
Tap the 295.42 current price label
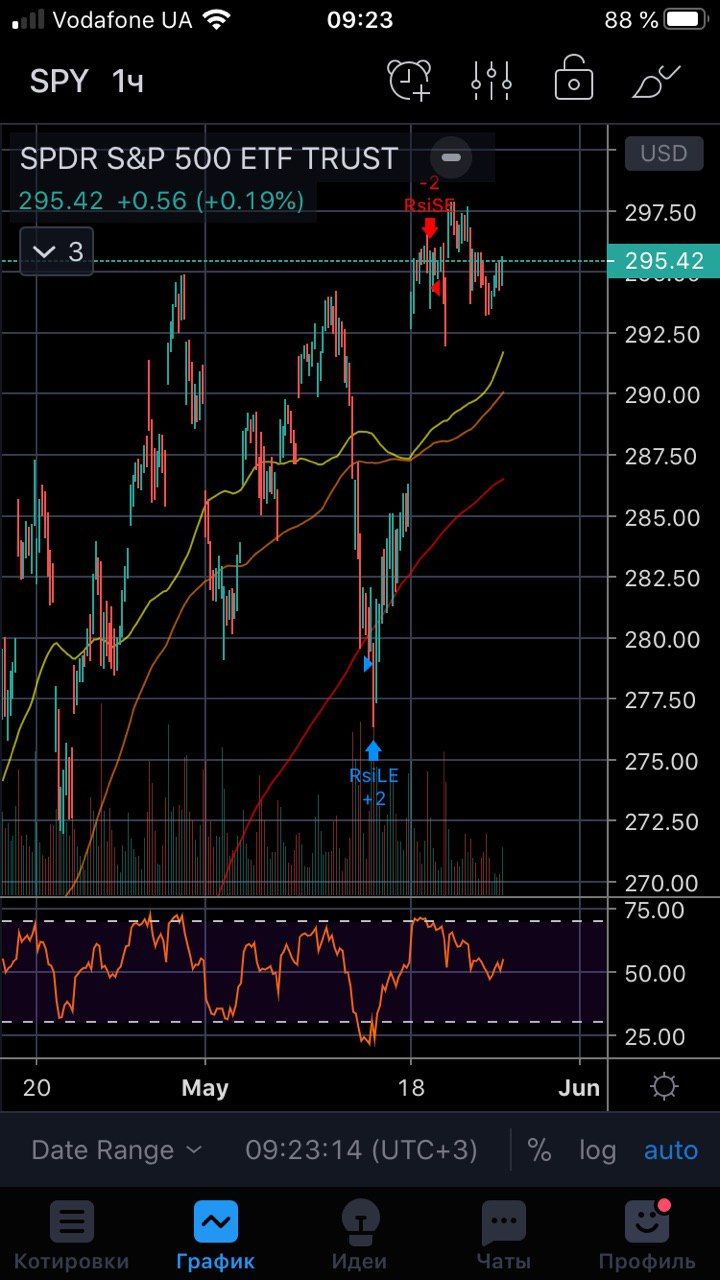[x=664, y=261]
